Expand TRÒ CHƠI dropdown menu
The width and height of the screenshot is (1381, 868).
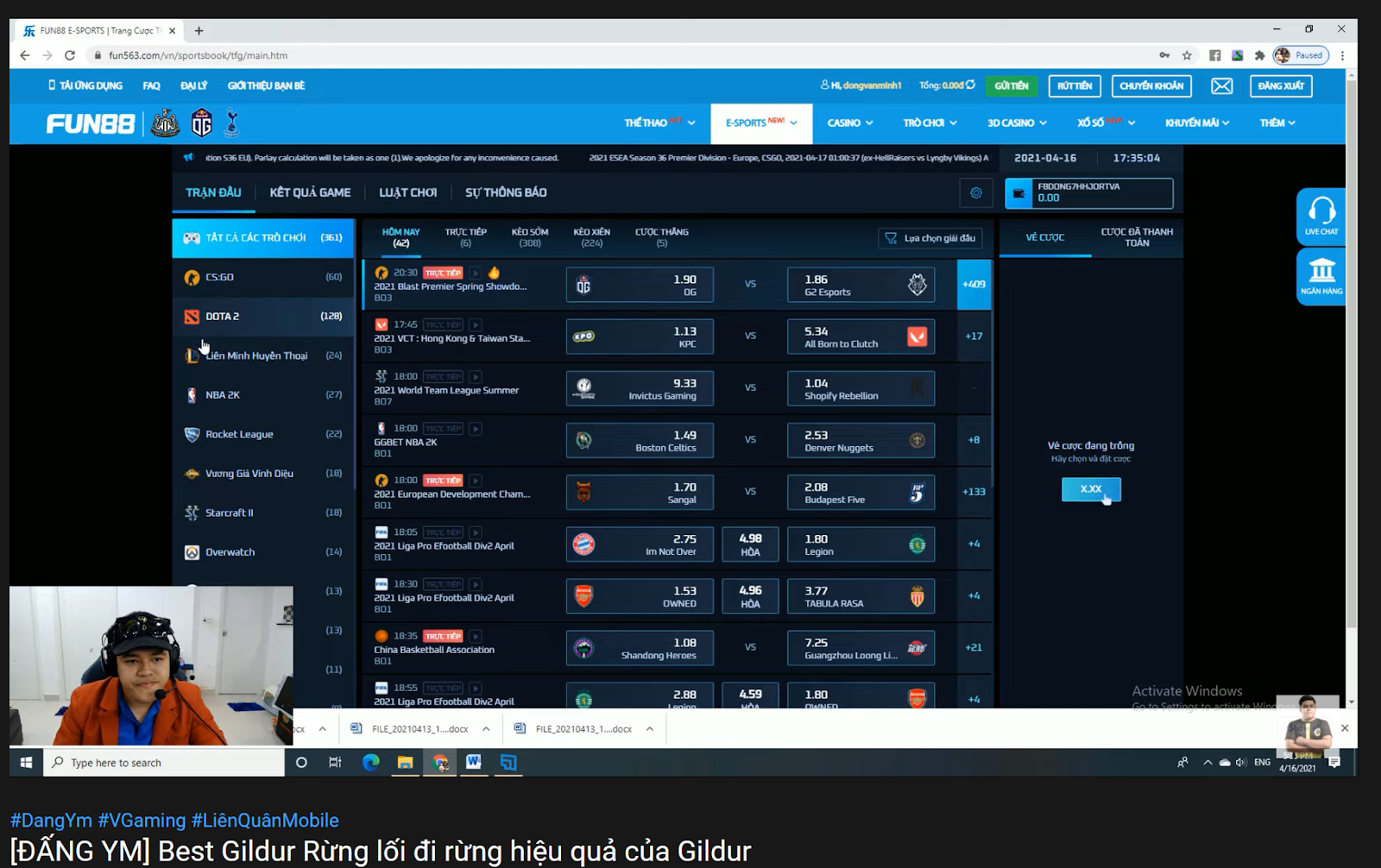pyautogui.click(x=930, y=123)
